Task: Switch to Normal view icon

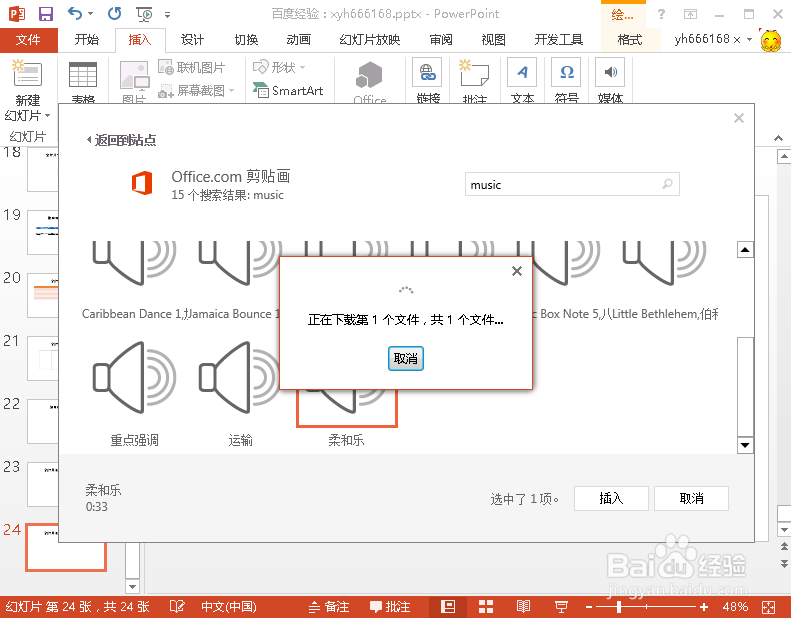Action: 448,606
